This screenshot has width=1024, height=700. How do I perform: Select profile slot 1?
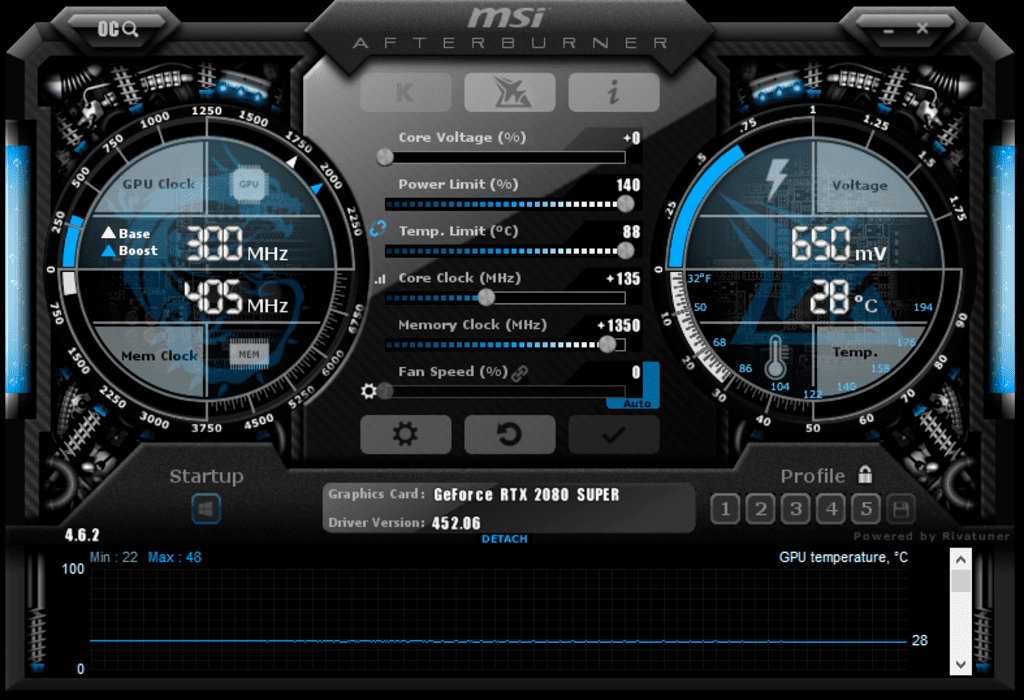tap(724, 509)
